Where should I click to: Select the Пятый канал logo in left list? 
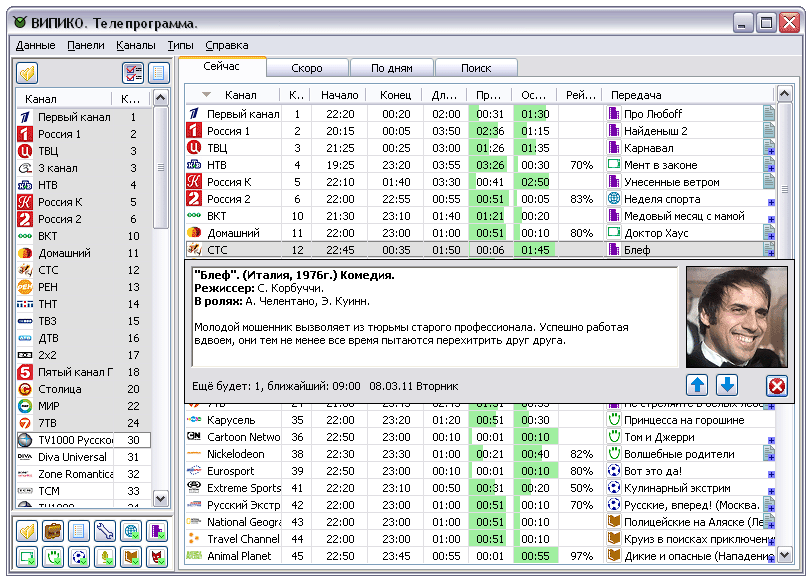point(25,372)
